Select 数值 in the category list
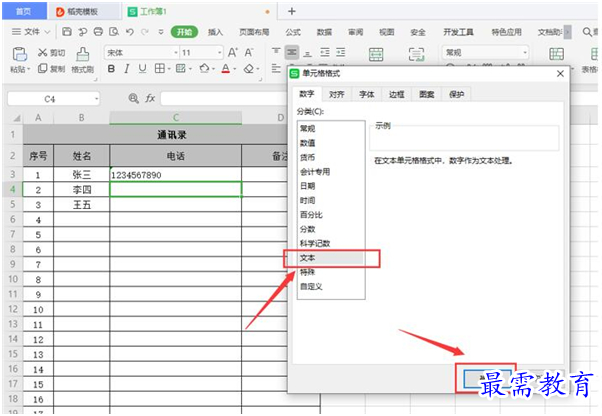The image size is (602, 416). [x=331, y=143]
